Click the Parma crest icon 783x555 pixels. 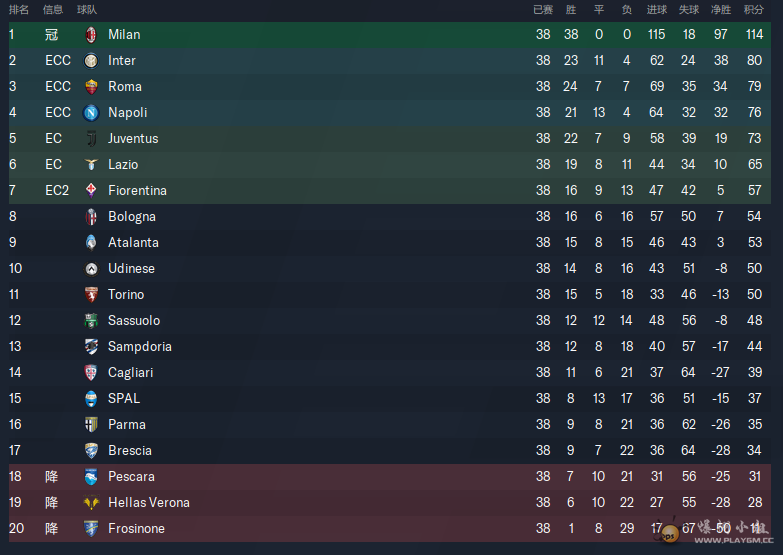click(91, 424)
